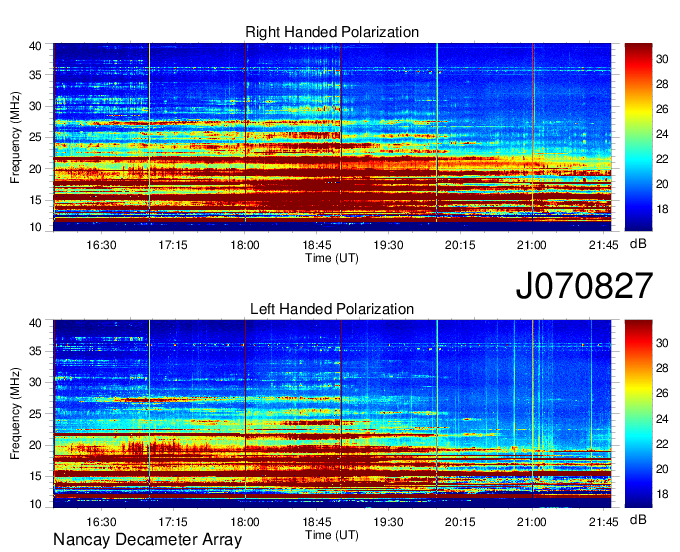Click the lower plot's color bar

pyautogui.click(x=638, y=414)
